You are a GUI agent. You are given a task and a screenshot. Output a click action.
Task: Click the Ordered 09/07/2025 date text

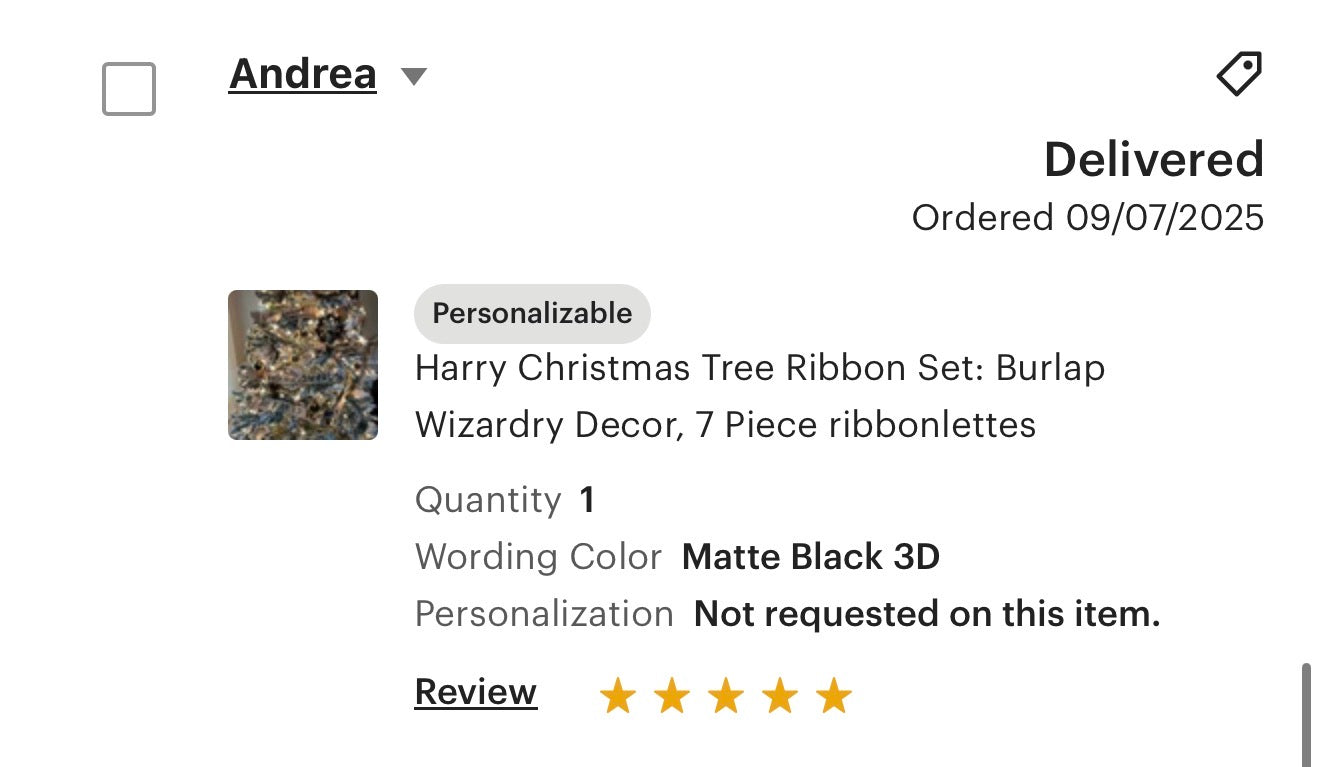pos(1088,217)
